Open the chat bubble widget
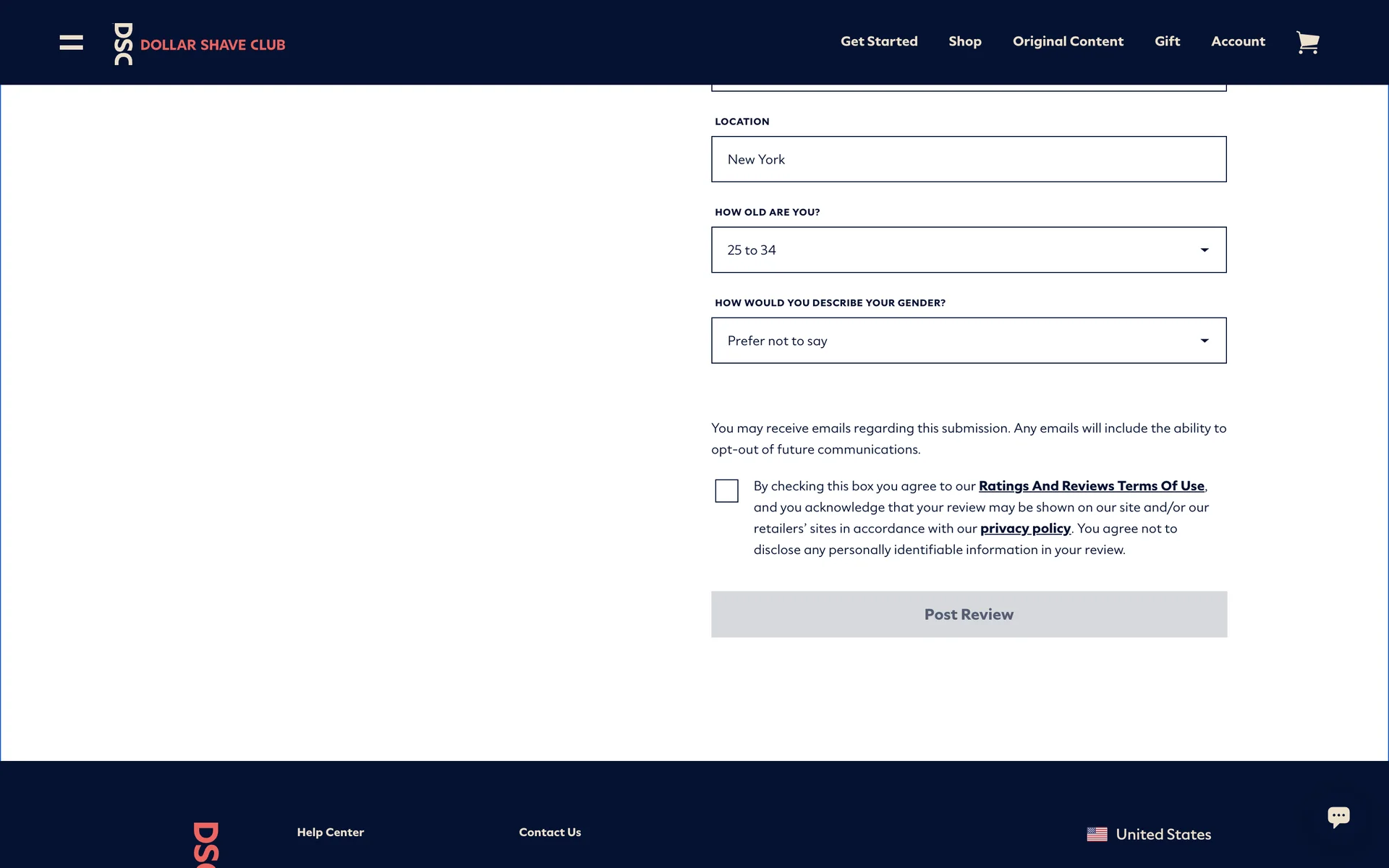This screenshot has height=868, width=1389. pos(1338,817)
